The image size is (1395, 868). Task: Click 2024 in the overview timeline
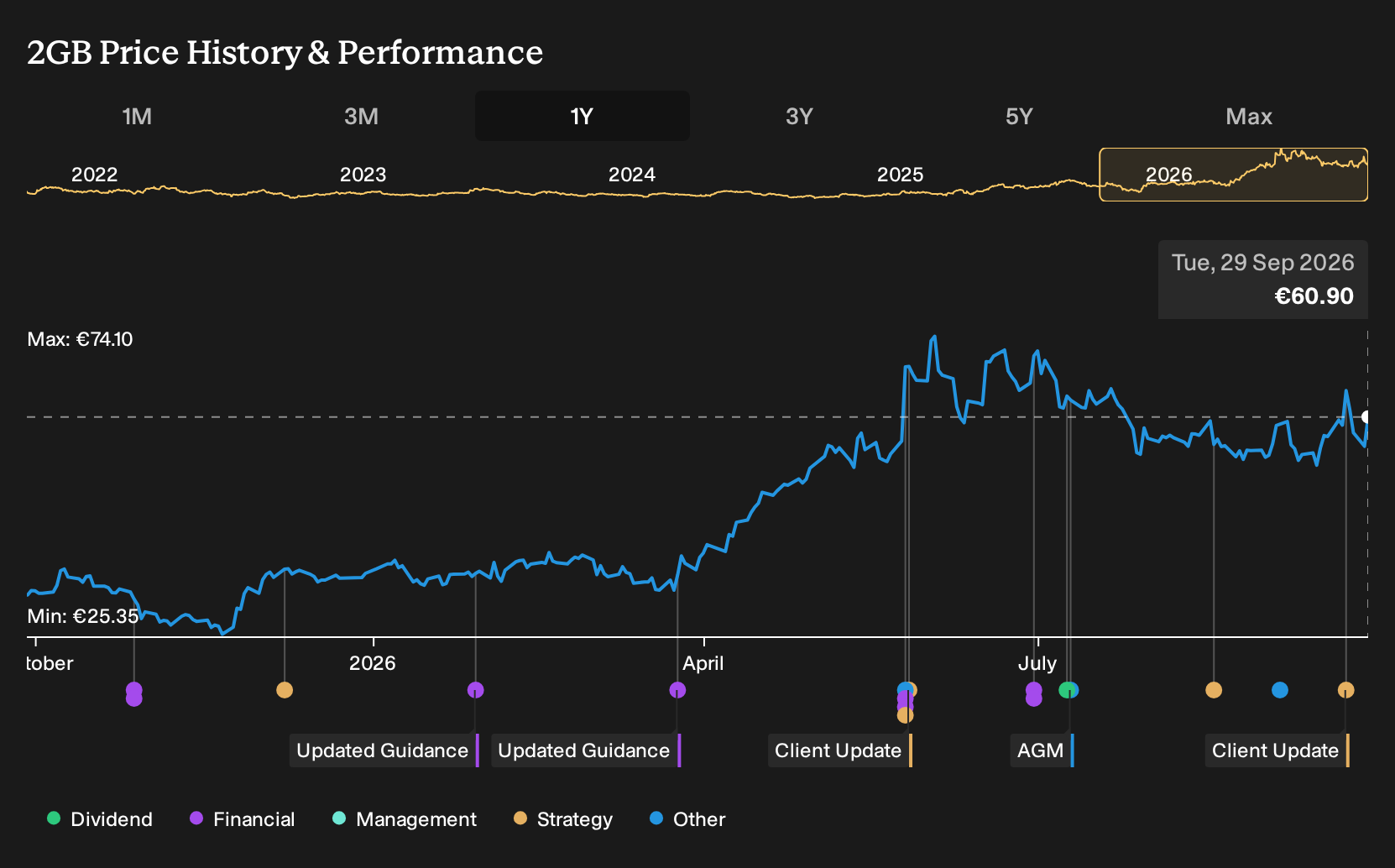point(631,175)
